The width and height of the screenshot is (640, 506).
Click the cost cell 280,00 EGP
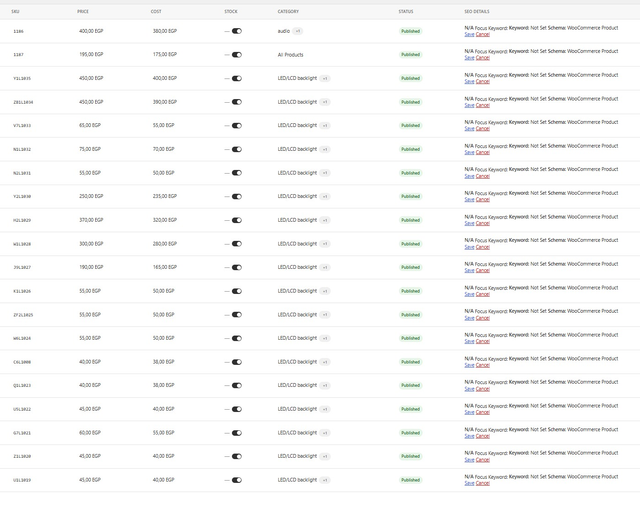(x=165, y=244)
